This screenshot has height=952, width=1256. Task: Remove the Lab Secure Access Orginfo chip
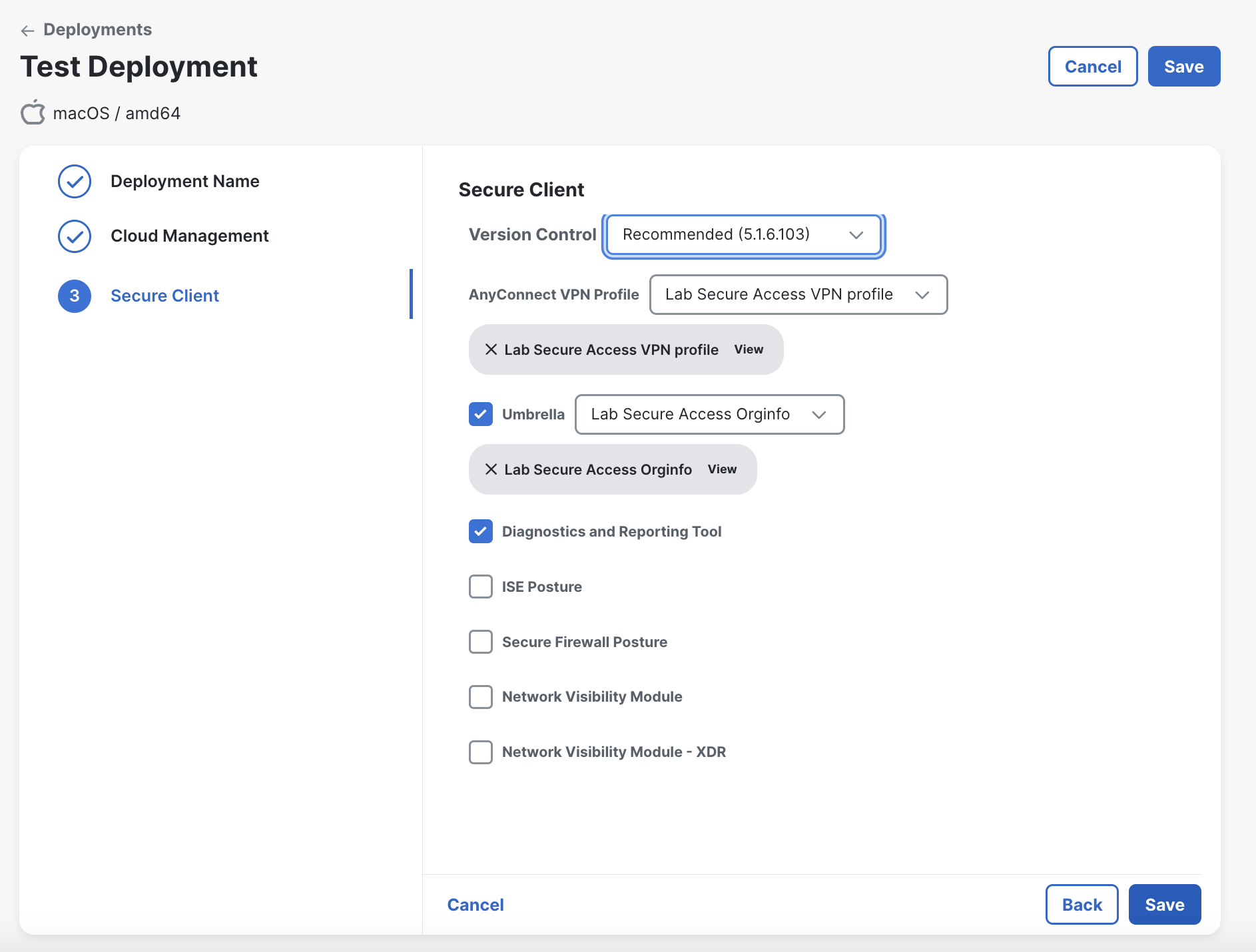pos(491,469)
